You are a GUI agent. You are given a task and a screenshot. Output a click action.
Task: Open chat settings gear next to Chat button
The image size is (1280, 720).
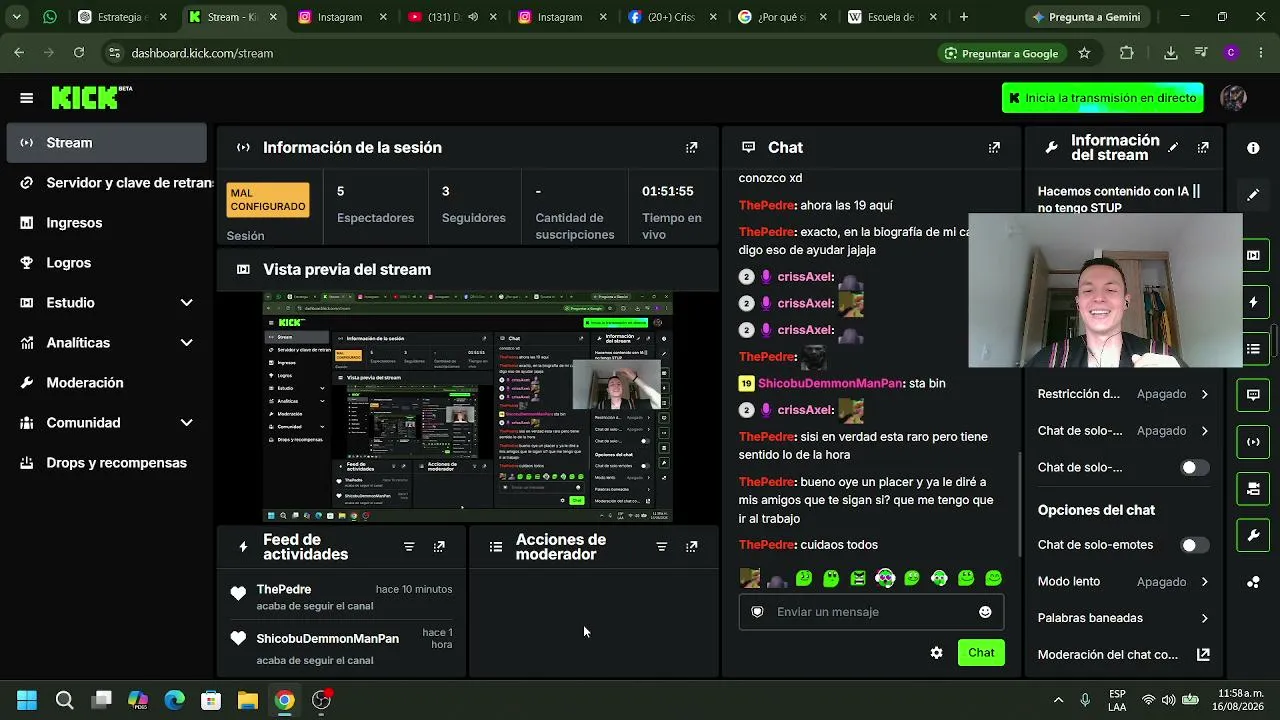click(x=936, y=653)
